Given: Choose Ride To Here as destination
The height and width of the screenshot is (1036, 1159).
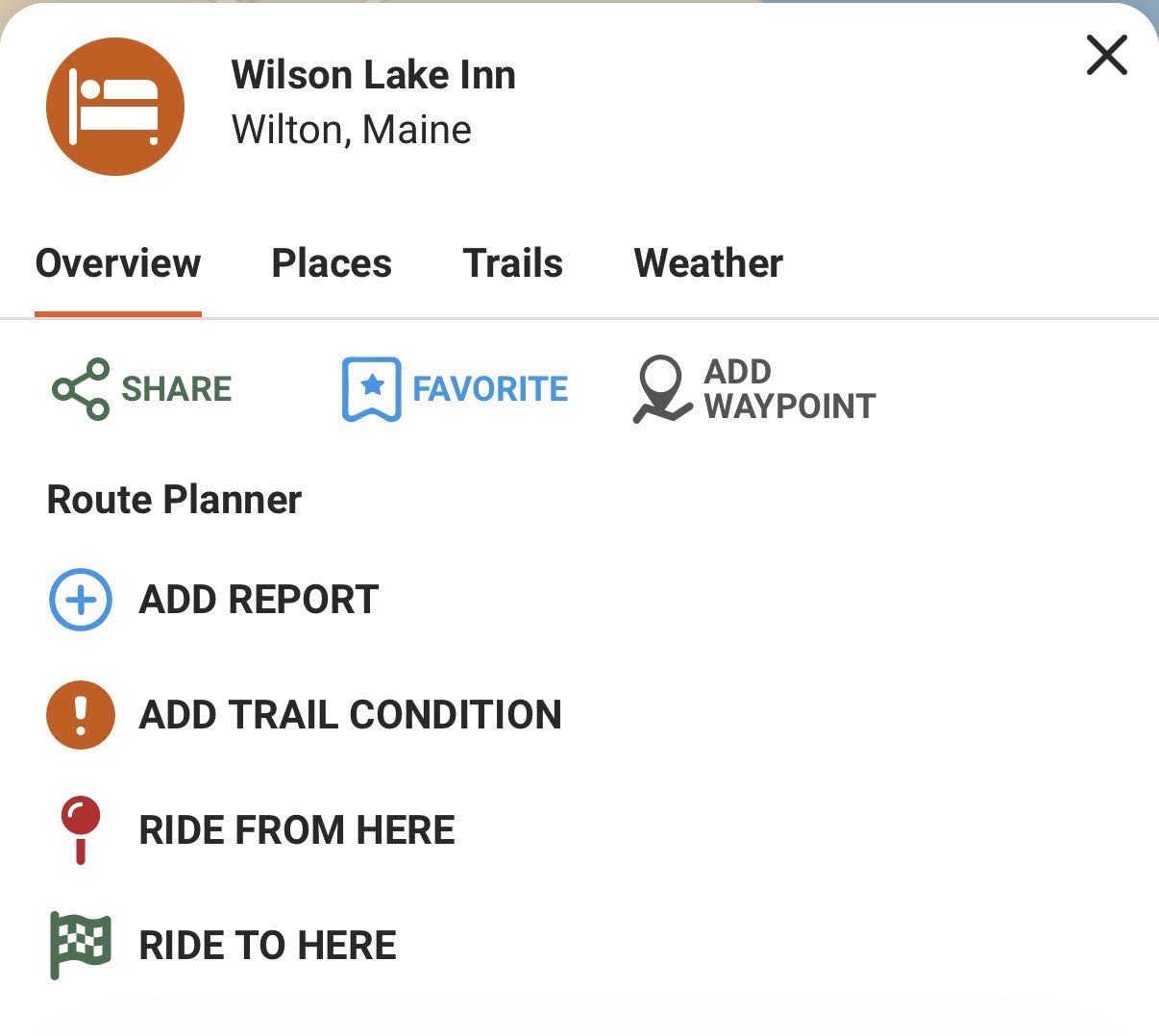Looking at the screenshot, I should coord(268,945).
